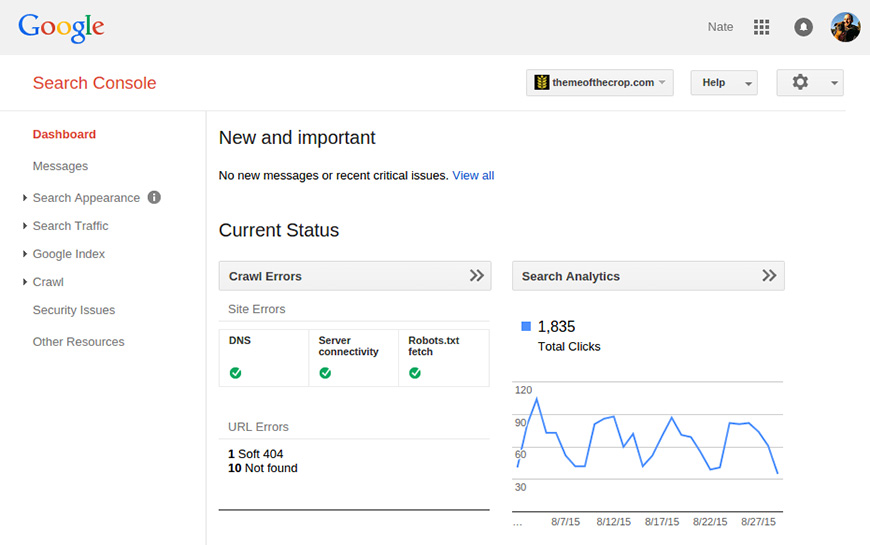Click the notifications bell icon
The width and height of the screenshot is (870, 545).
(x=803, y=27)
